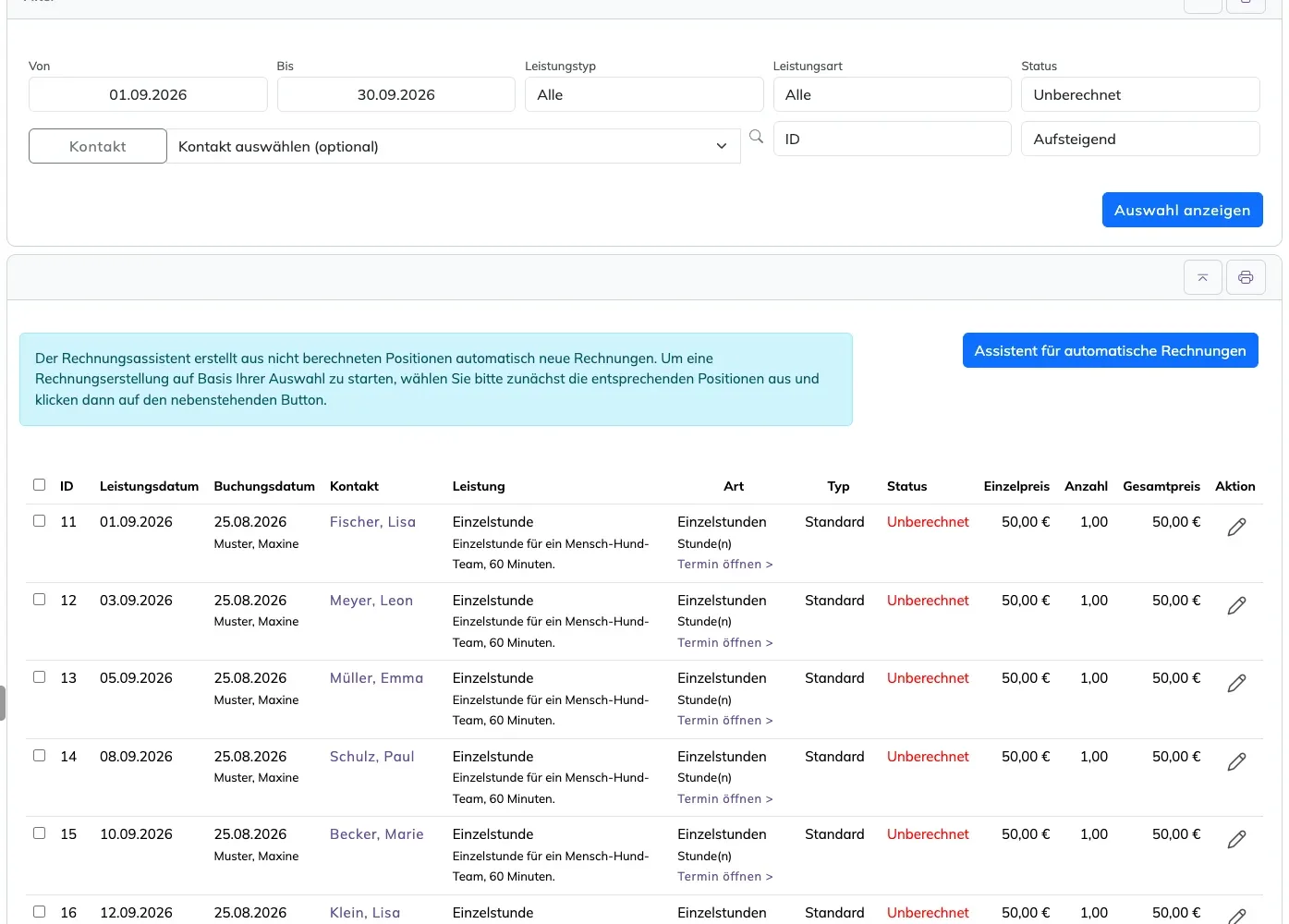This screenshot has width=1289, height=924.
Task: Open contact Becker, Marie
Action: [x=376, y=834]
